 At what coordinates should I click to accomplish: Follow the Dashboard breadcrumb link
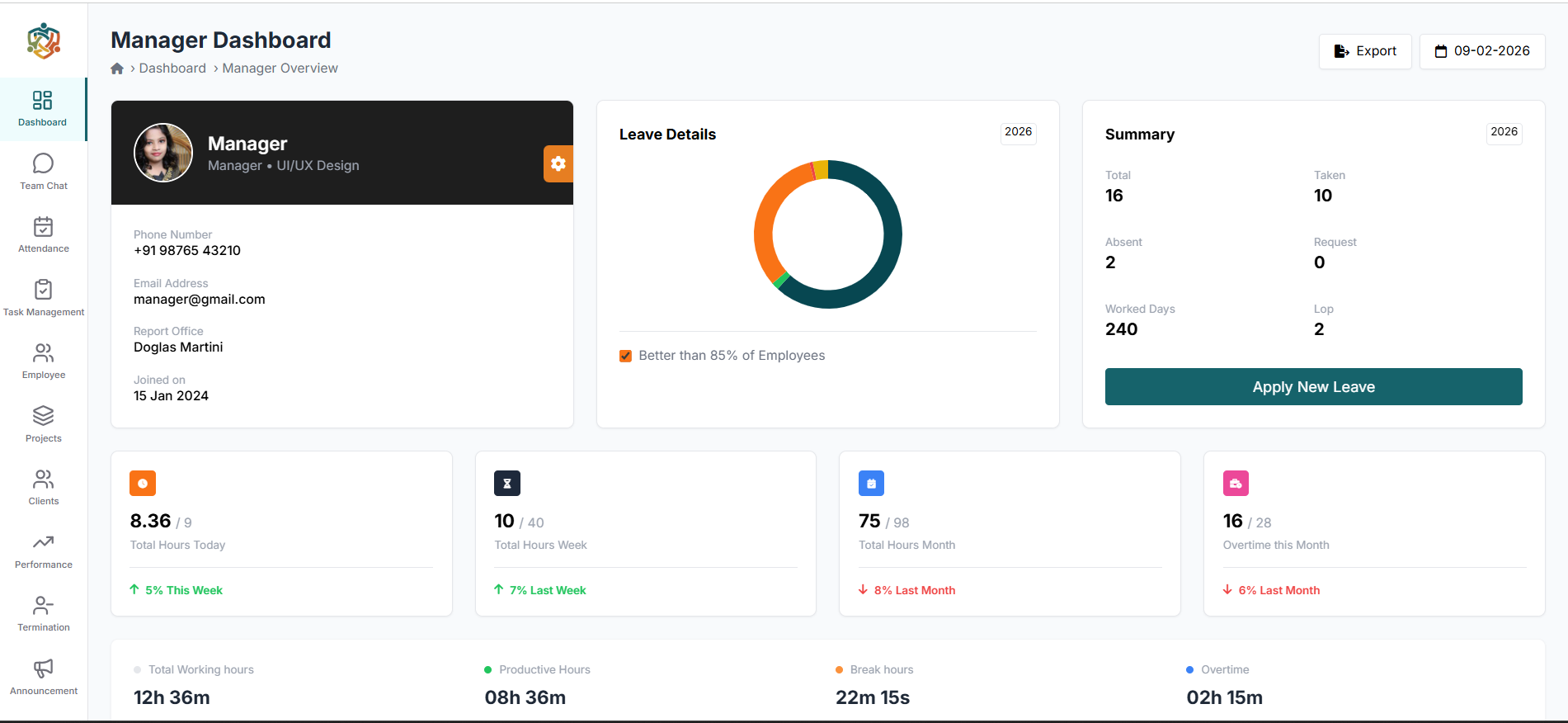pyautogui.click(x=172, y=69)
